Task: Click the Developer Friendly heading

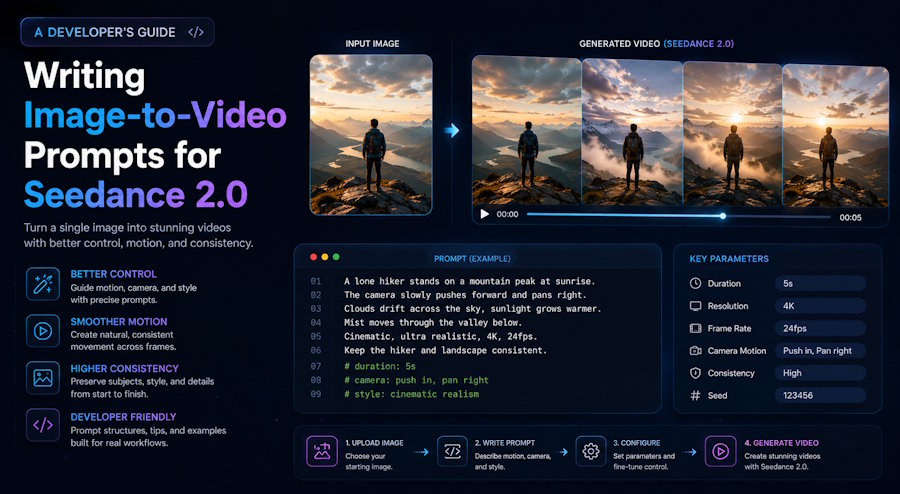Action: (x=123, y=417)
